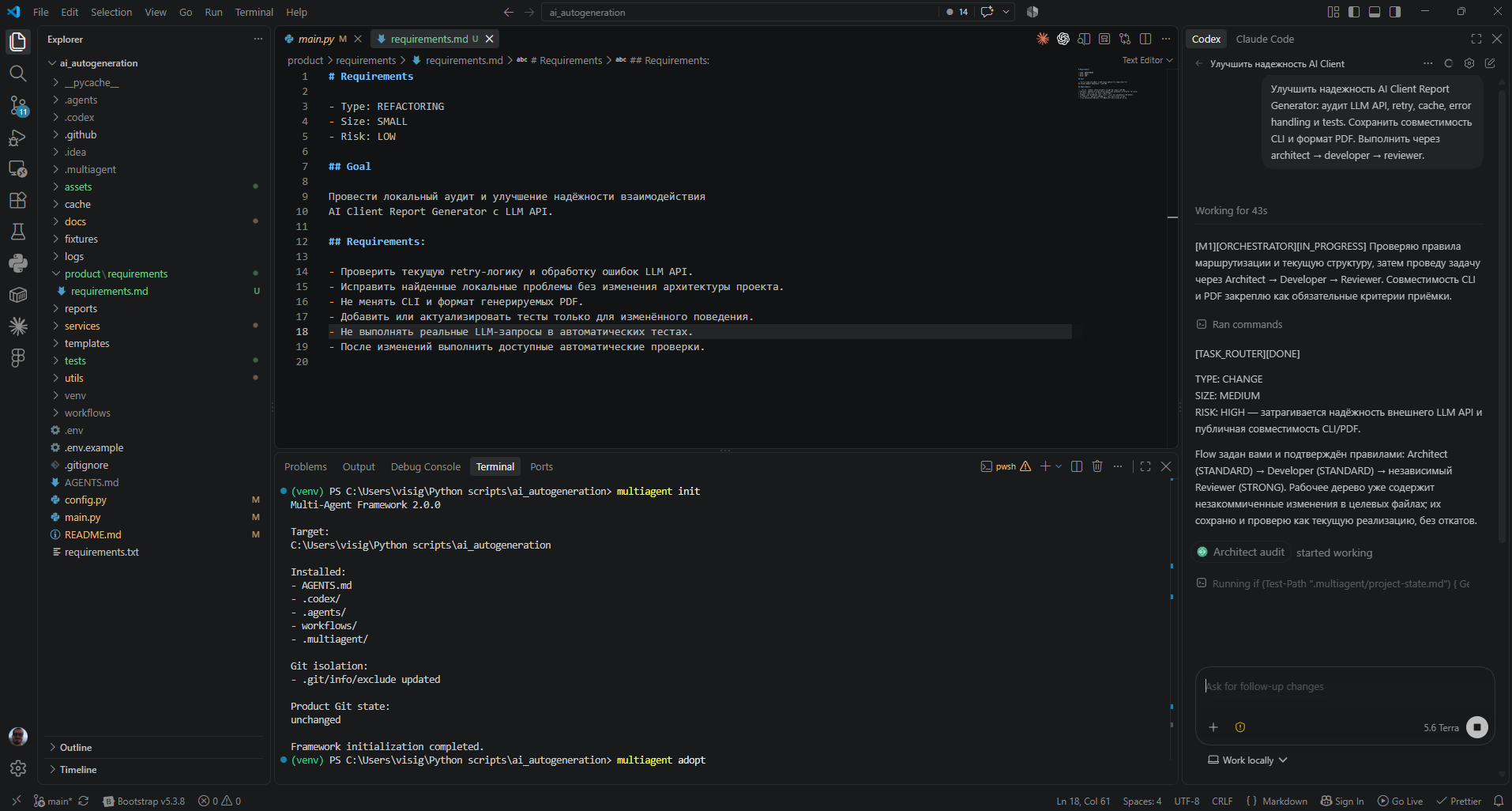Toggle the secondary side bar layout

[x=1395, y=12]
